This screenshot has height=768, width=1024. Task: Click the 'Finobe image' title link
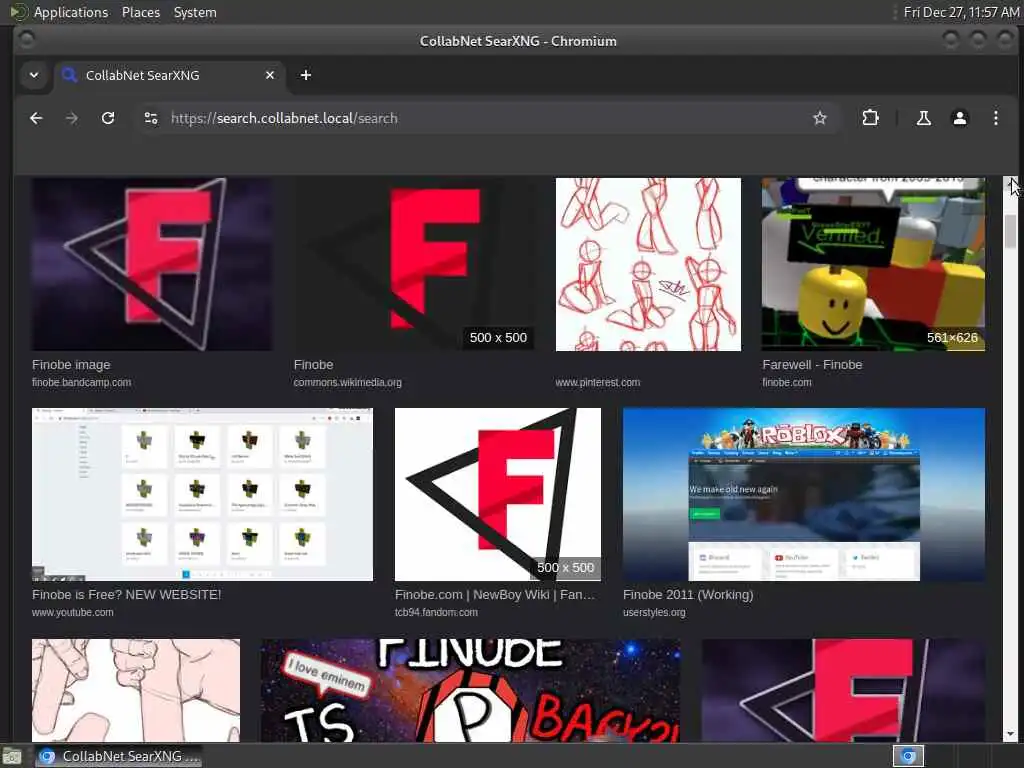(x=71, y=365)
